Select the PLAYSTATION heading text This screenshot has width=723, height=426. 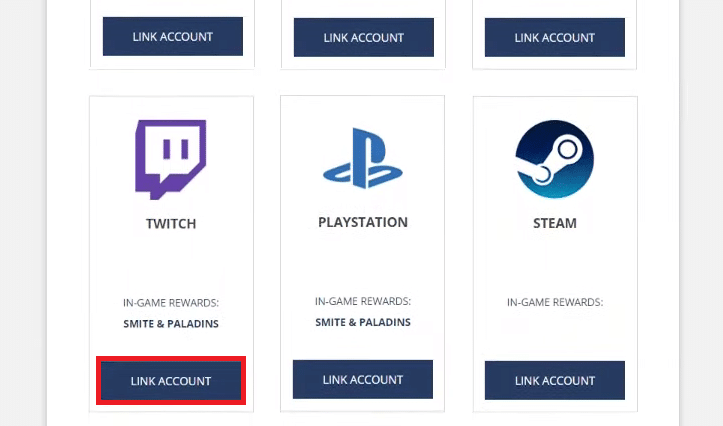click(363, 222)
